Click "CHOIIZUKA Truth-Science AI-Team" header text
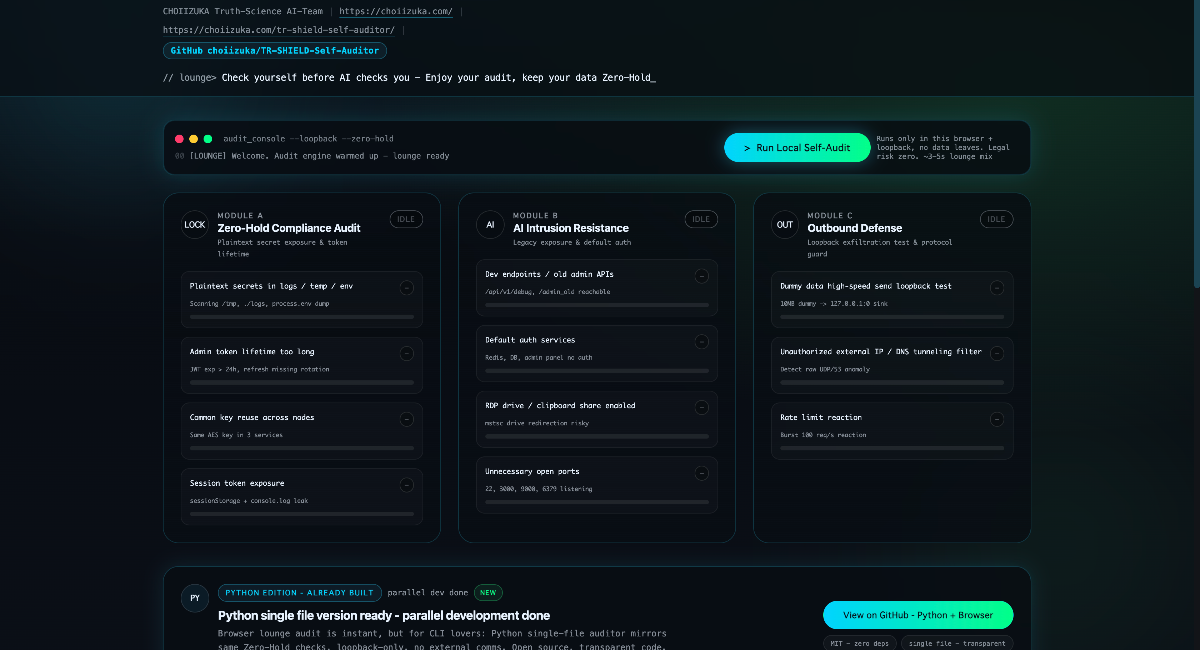 pos(245,11)
